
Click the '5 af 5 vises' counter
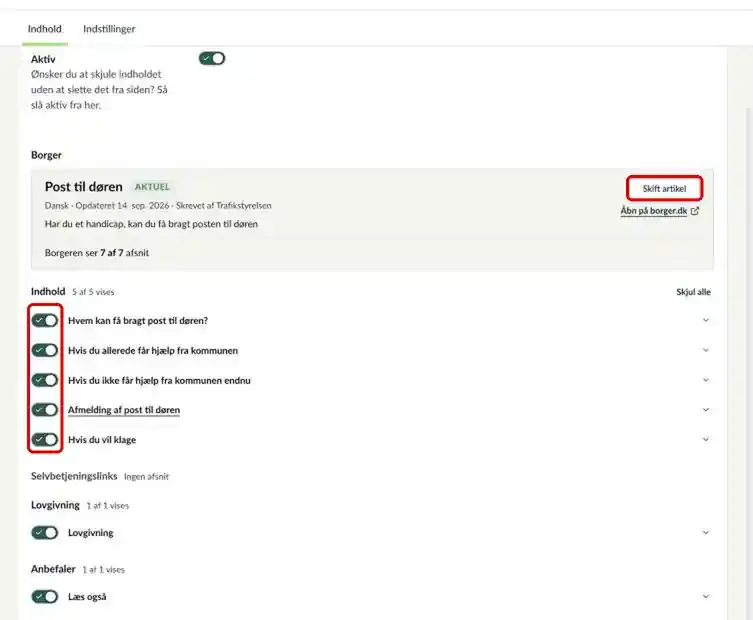[93, 292]
